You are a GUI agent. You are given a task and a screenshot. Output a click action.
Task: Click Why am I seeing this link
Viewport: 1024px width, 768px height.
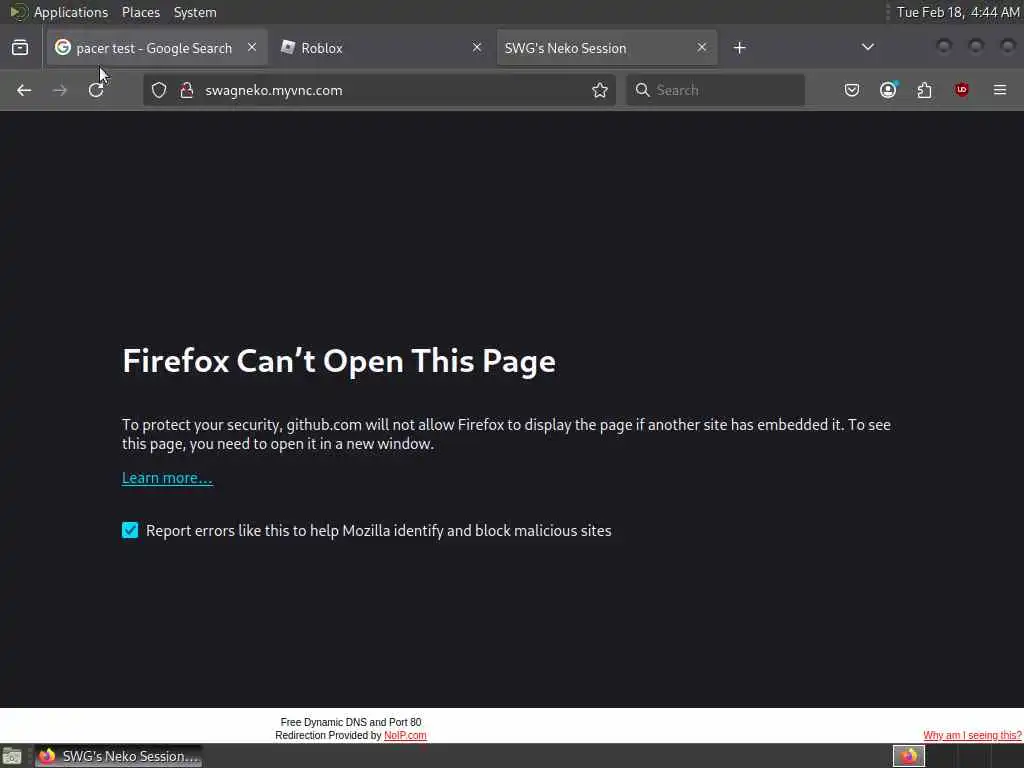972,735
